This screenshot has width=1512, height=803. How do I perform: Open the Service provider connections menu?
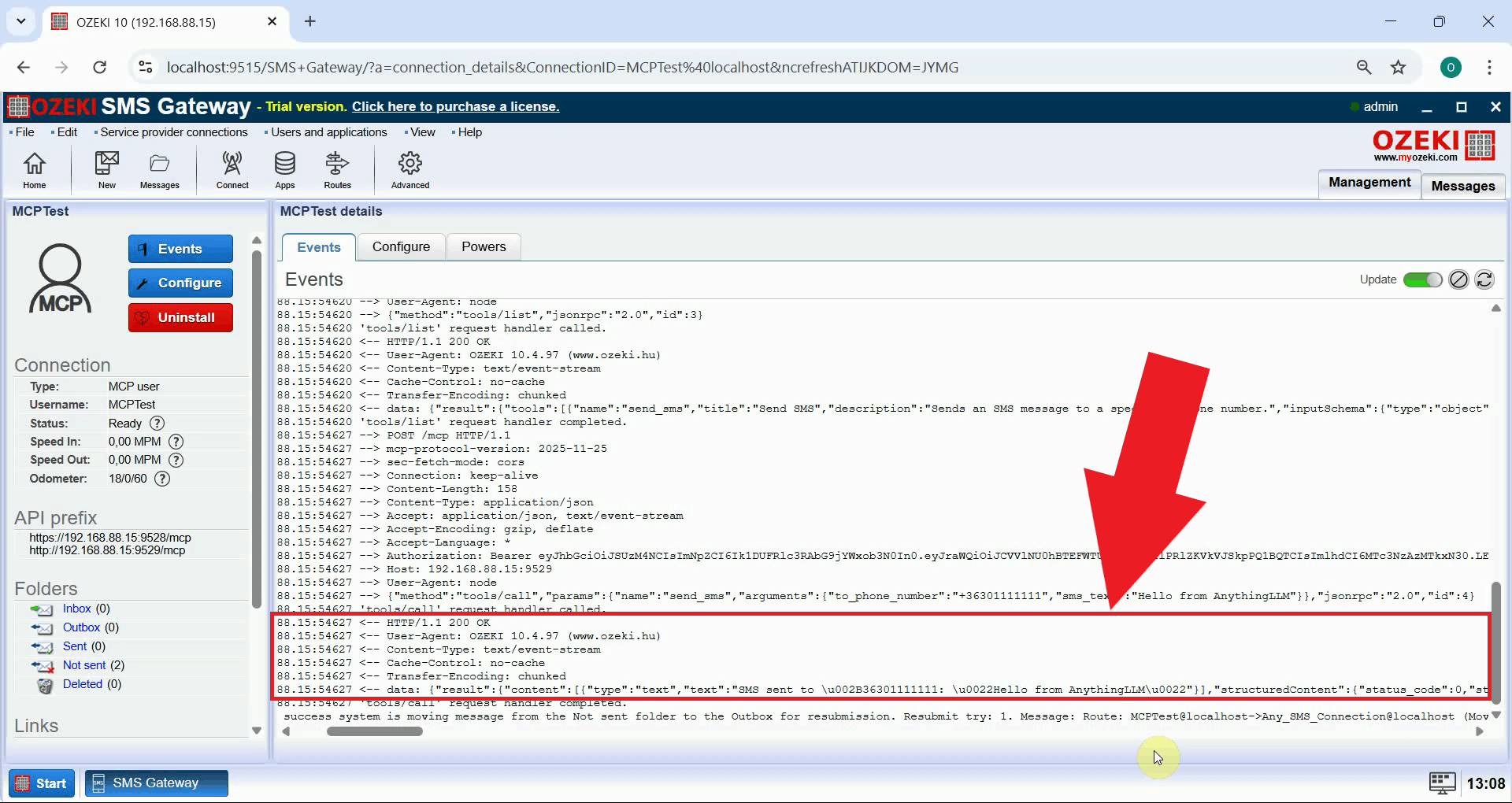coord(173,132)
